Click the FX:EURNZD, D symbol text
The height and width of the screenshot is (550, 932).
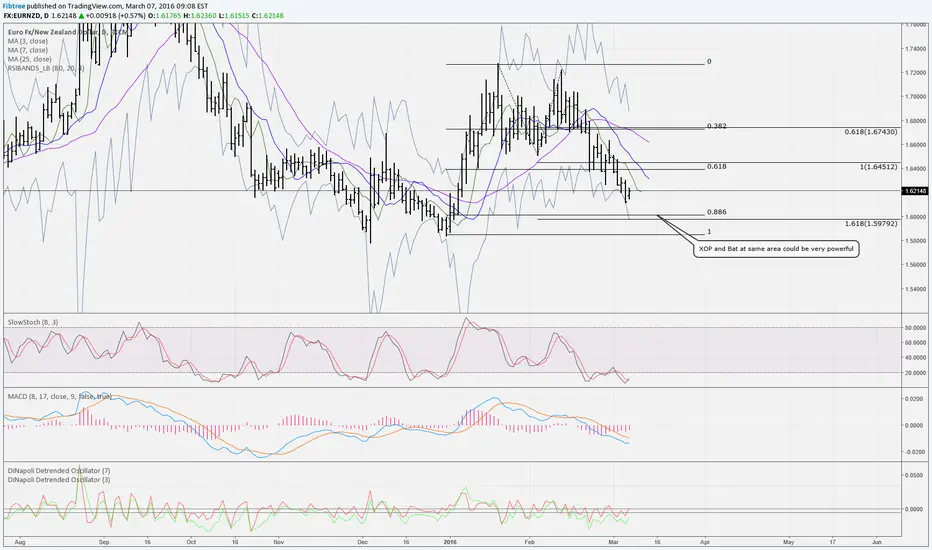[x=26, y=14]
